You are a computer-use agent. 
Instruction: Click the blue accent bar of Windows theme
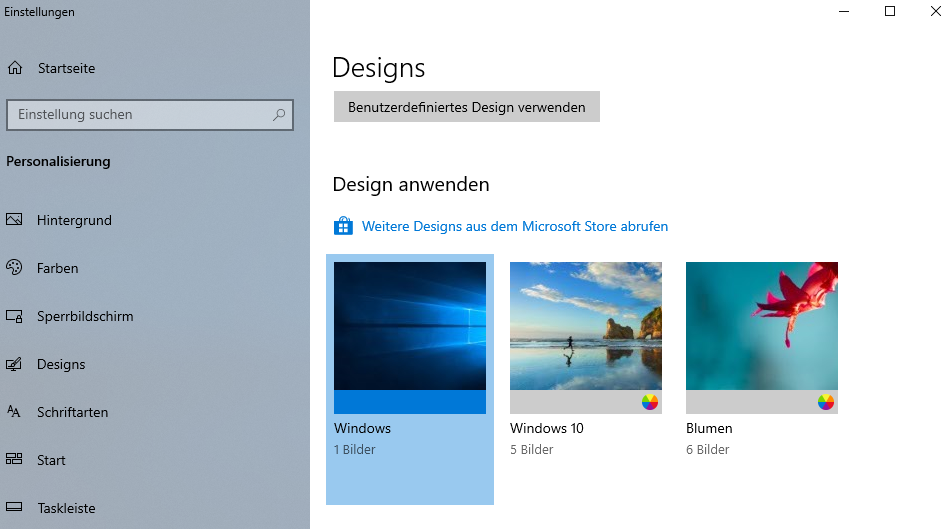[x=410, y=402]
